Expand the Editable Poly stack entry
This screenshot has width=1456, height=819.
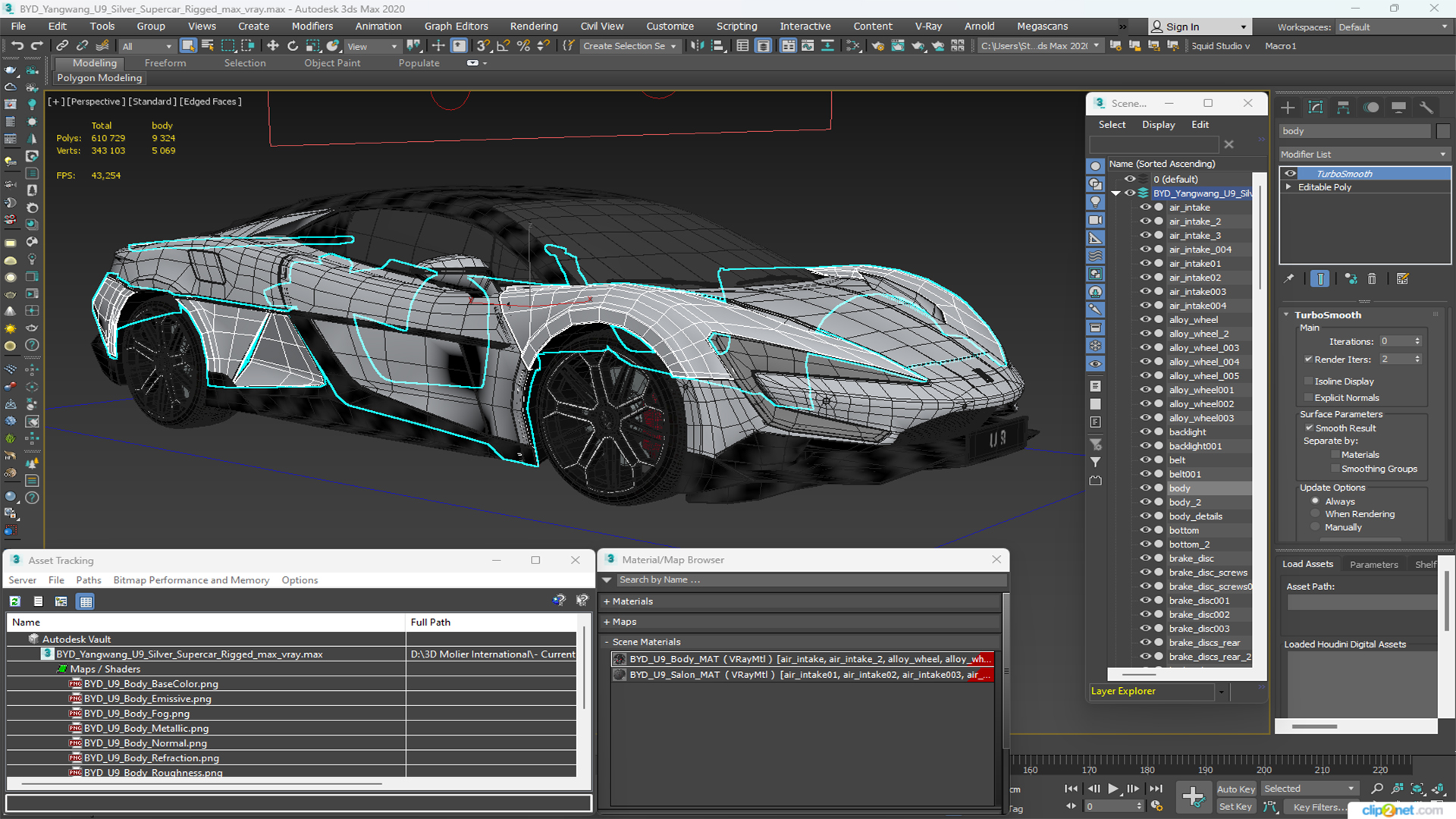pos(1288,187)
